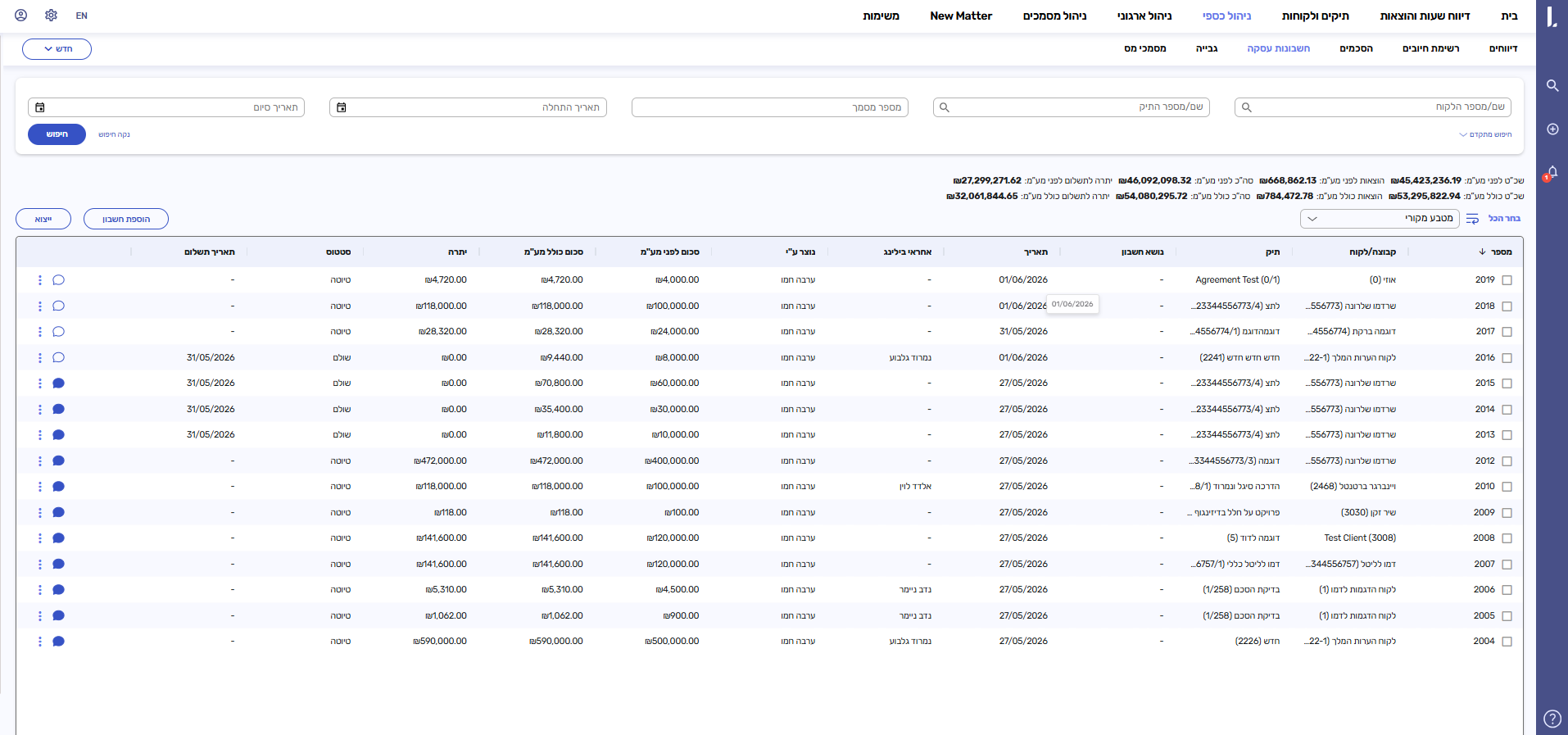Open three-dot actions menu for invoice 2019
Screen dimensions: 1568x735
point(39,280)
